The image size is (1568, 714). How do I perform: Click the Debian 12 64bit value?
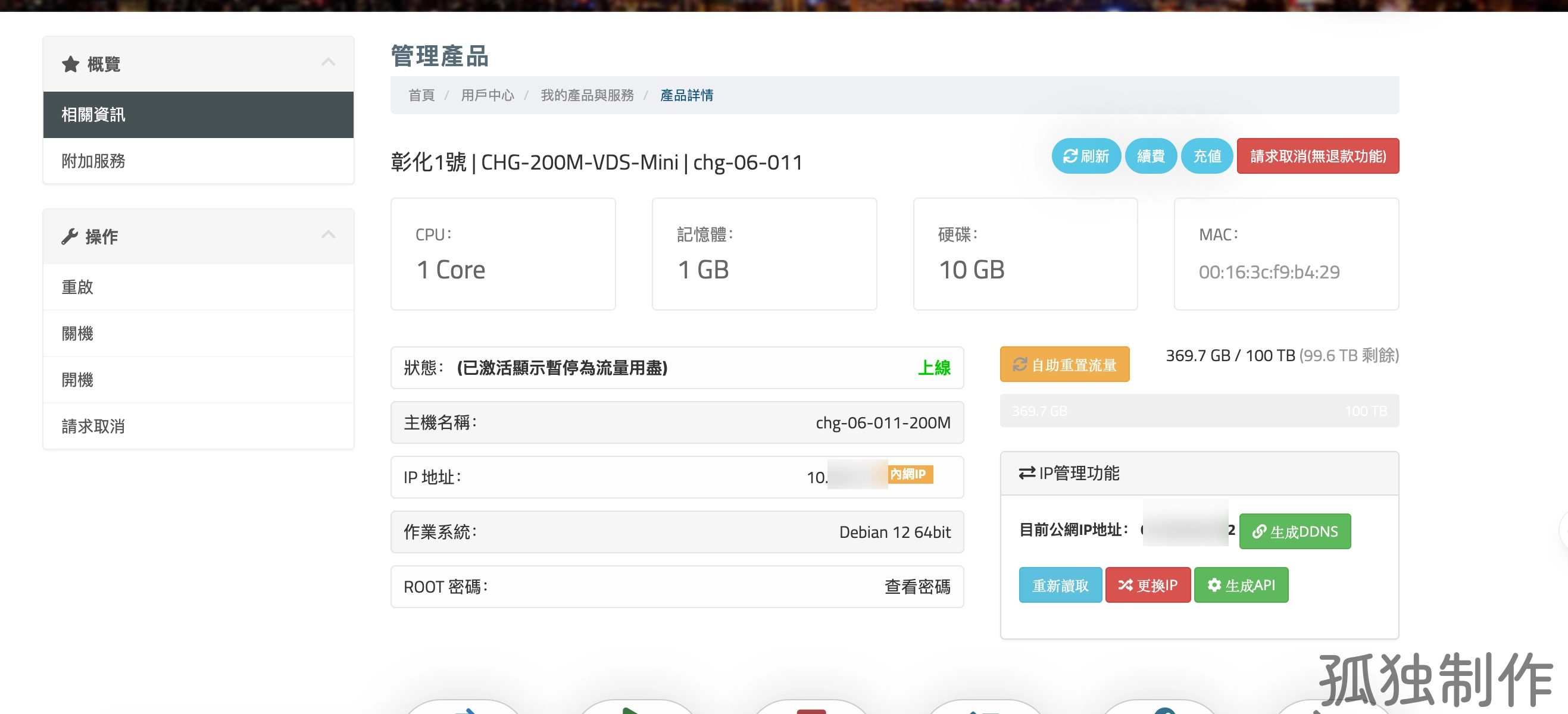tap(895, 532)
